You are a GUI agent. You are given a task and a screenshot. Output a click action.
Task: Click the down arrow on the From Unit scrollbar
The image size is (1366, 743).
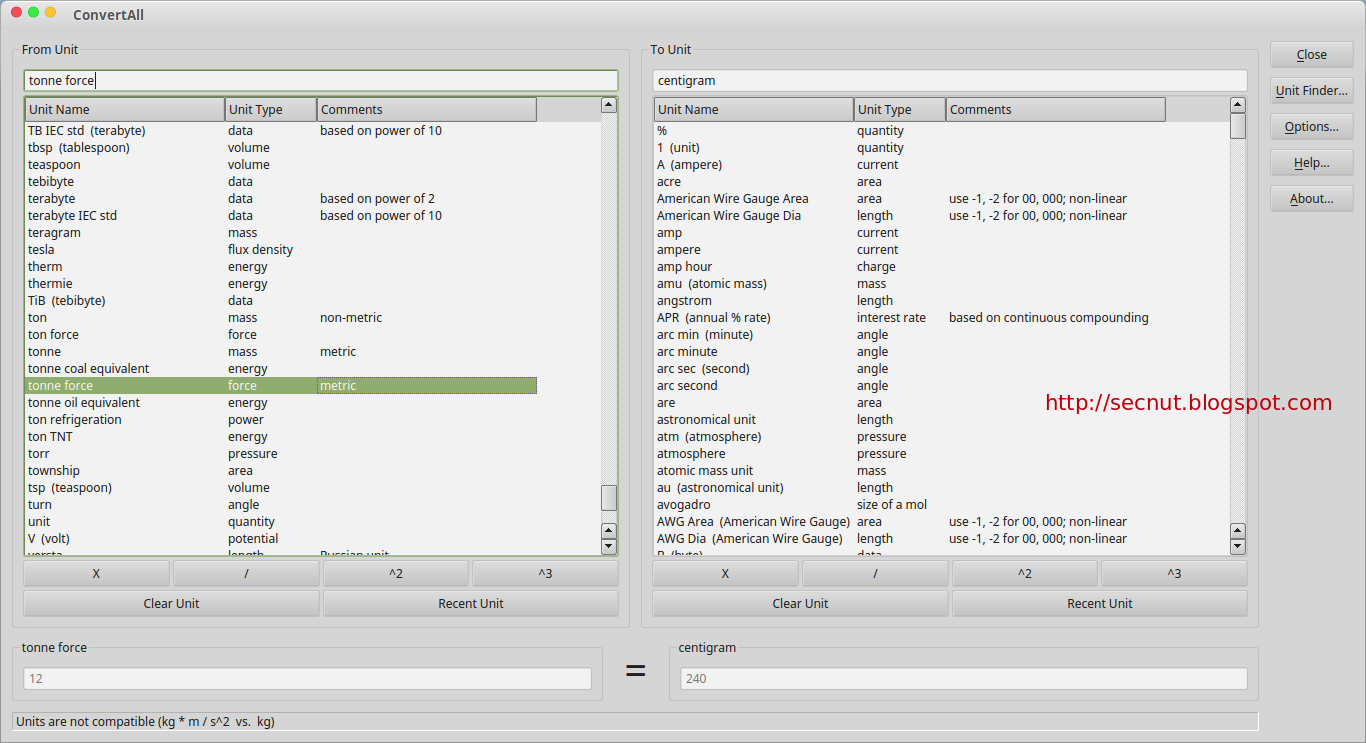click(609, 545)
